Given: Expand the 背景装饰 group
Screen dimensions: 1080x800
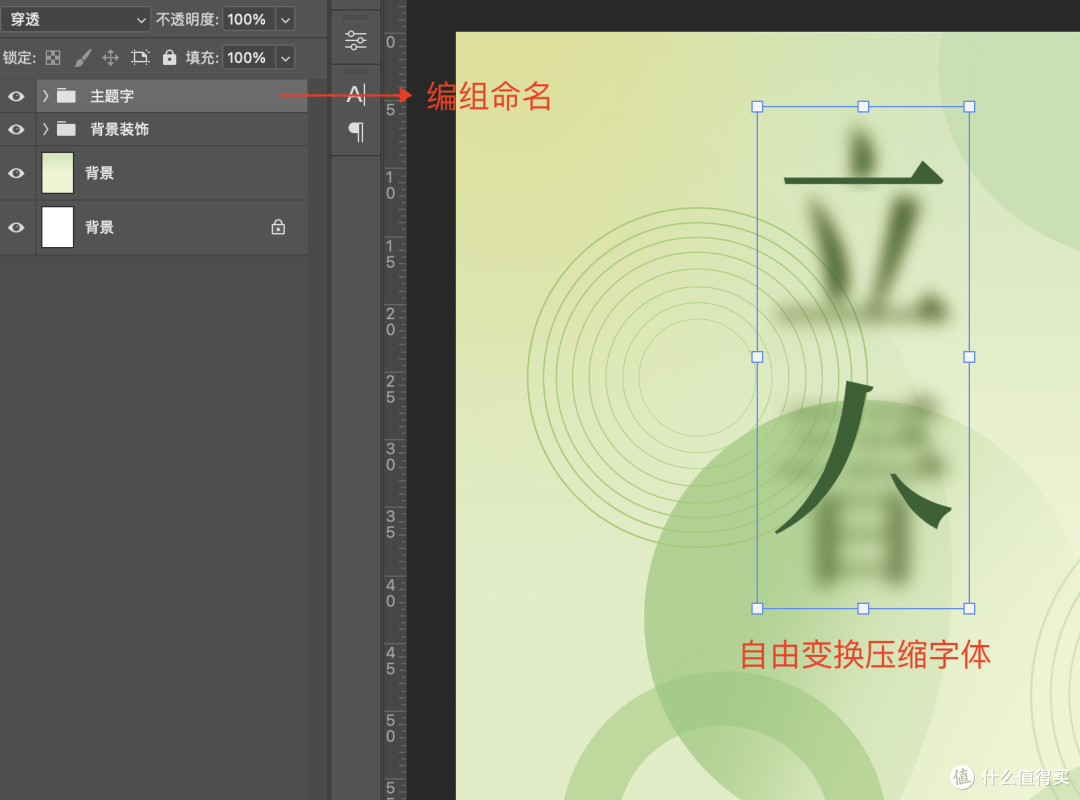Looking at the screenshot, I should (45, 129).
